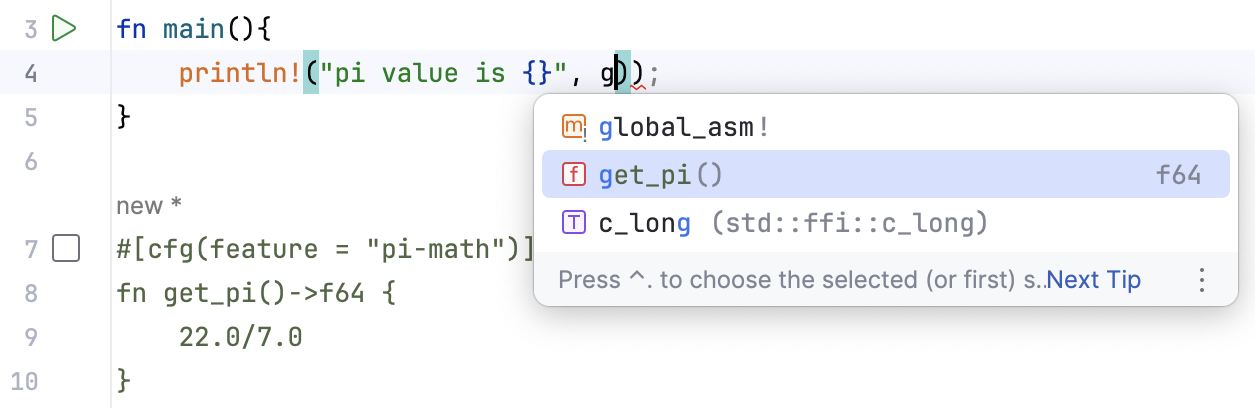
Task: Click the macro icon next to global_asm!
Action: click(574, 127)
